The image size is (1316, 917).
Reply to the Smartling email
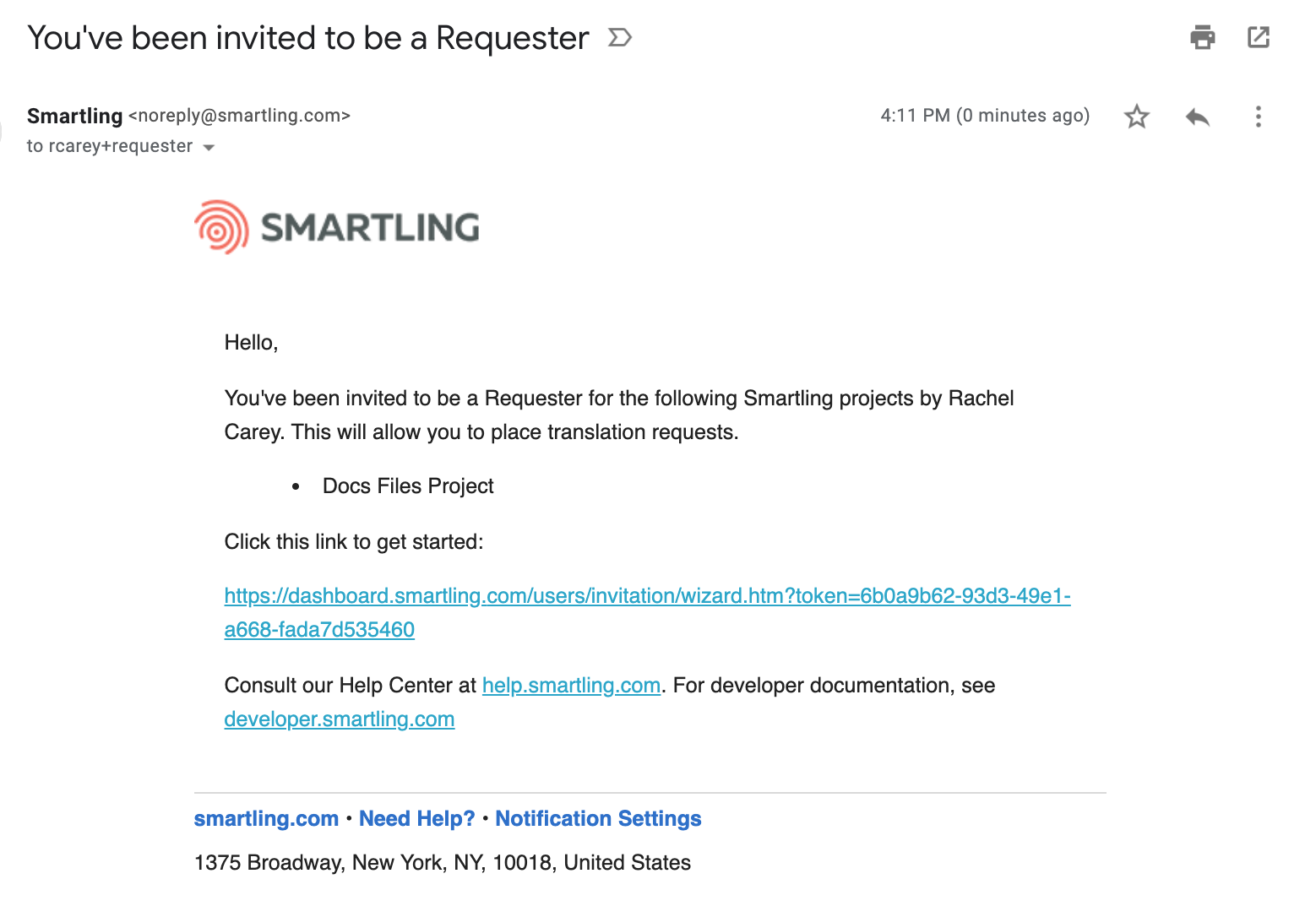click(x=1198, y=117)
